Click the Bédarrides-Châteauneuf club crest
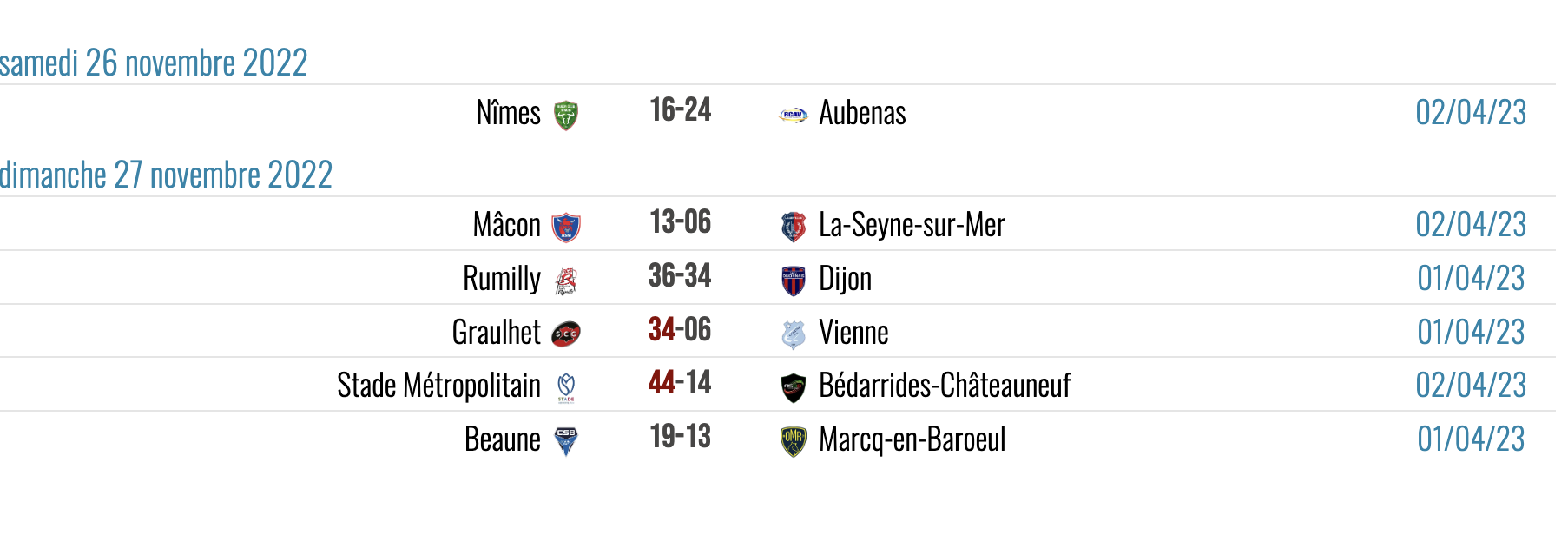 (793, 387)
